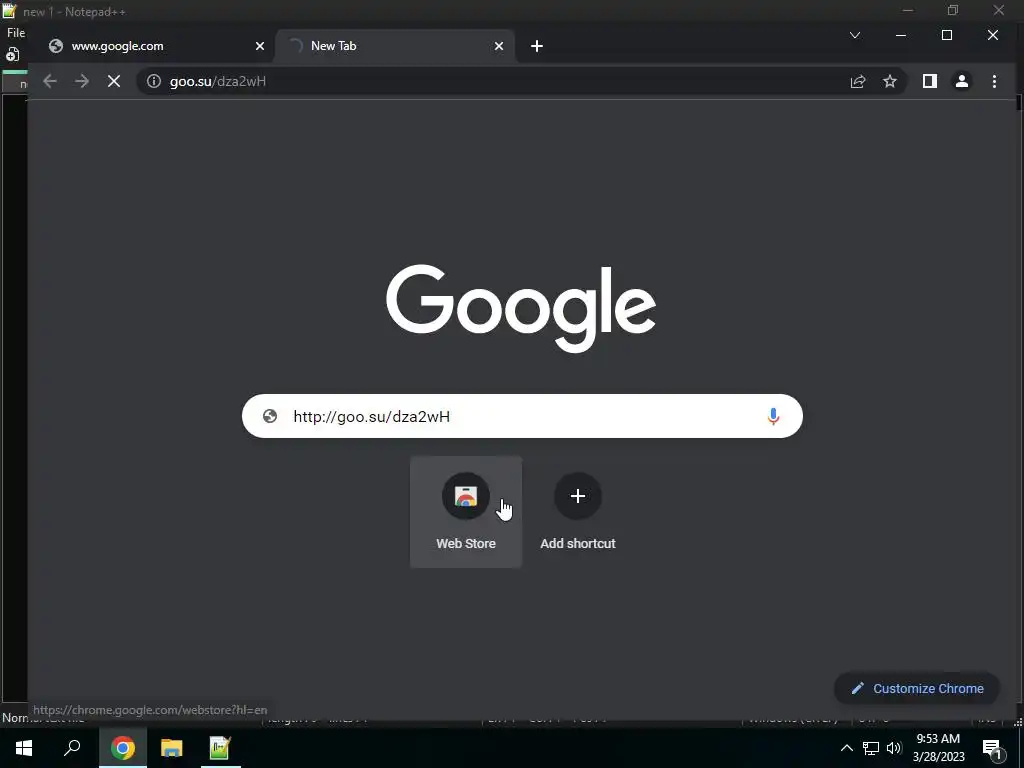Open the Windows Start menu
Screen dimensions: 1024x768
click(x=24, y=748)
